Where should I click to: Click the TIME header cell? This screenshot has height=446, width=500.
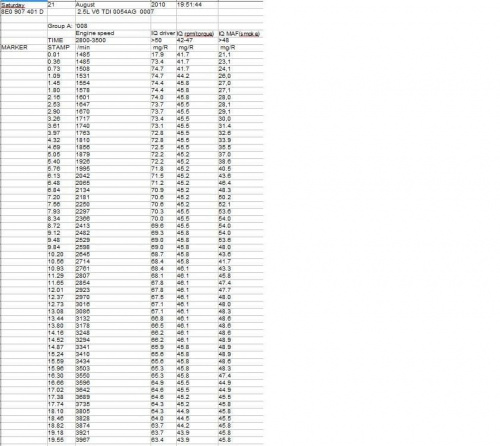pos(61,40)
